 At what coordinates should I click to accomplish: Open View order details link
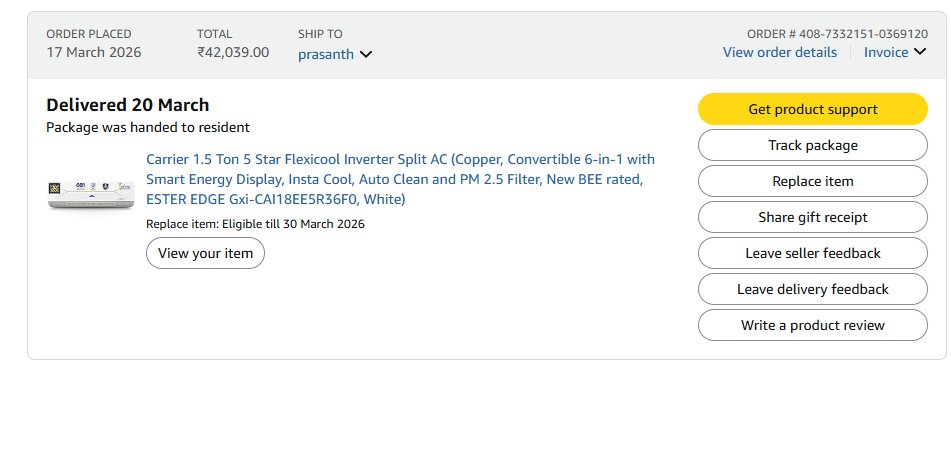779,52
